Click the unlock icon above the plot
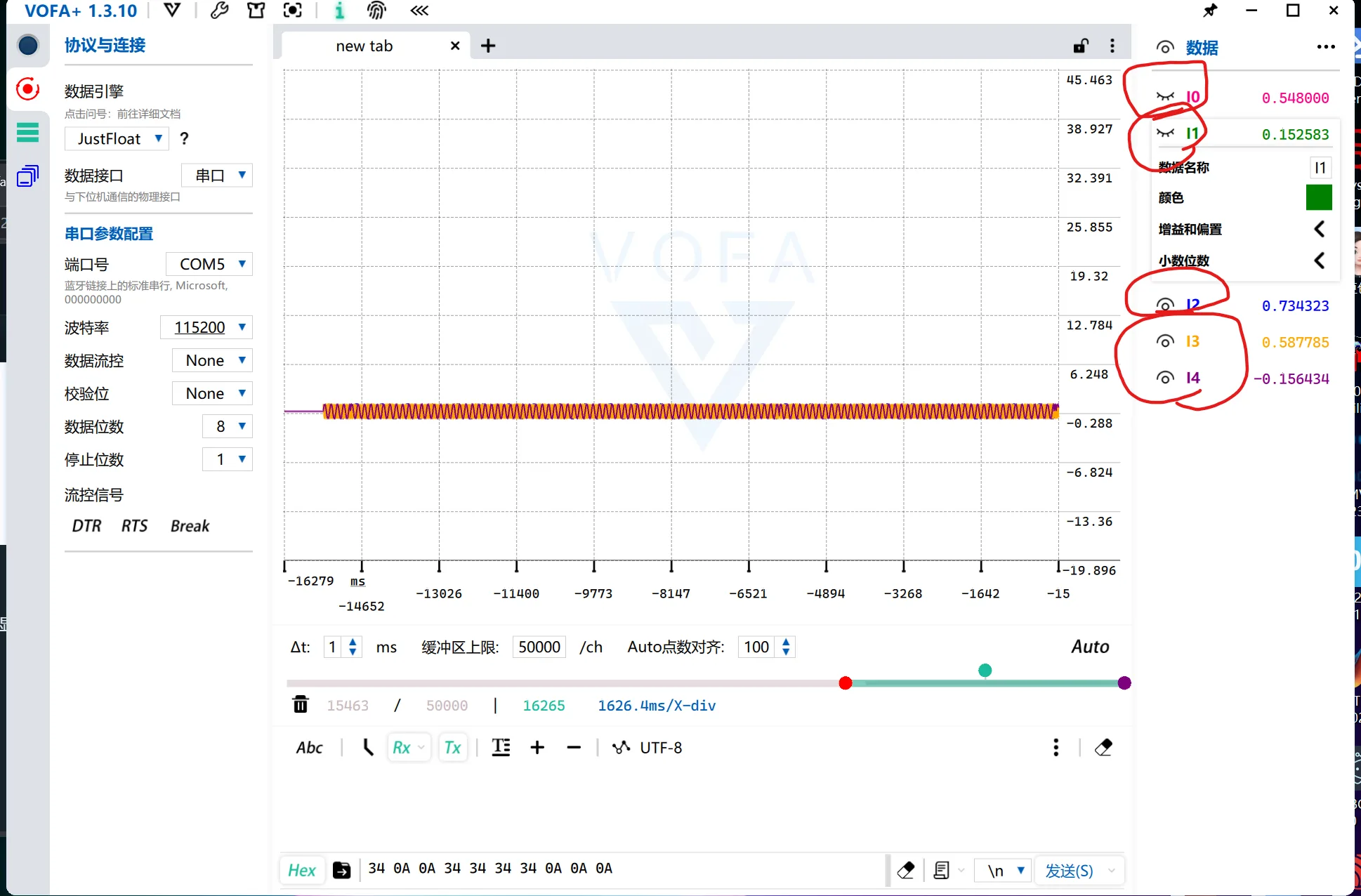This screenshot has width=1361, height=896. 1081,46
